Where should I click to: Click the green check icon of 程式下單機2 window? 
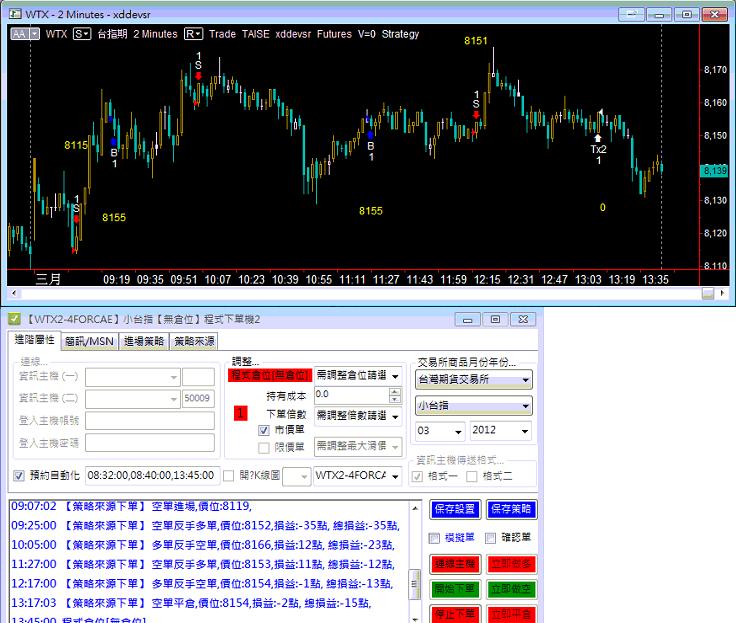(x=14, y=319)
